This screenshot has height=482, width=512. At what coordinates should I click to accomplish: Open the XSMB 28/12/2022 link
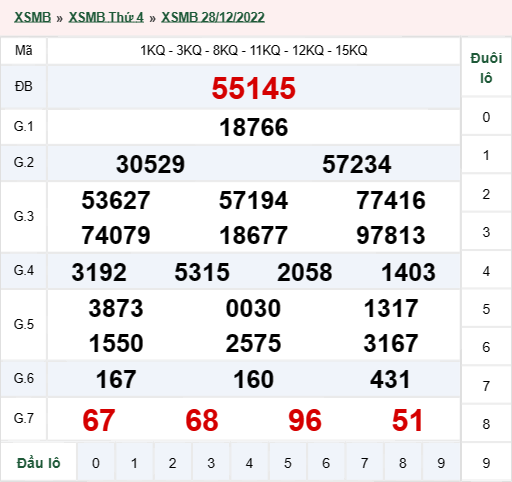tap(213, 17)
